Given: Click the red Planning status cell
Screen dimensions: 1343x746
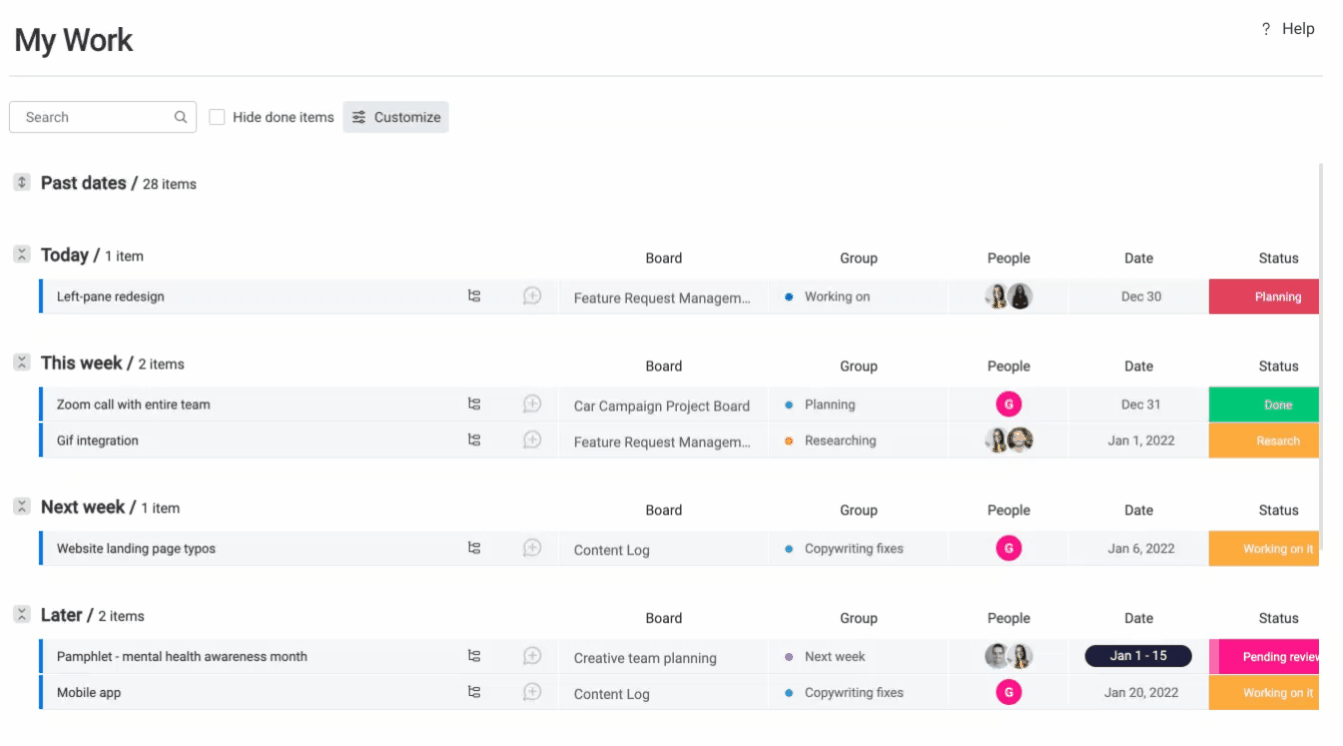Looking at the screenshot, I should [x=1264, y=297].
